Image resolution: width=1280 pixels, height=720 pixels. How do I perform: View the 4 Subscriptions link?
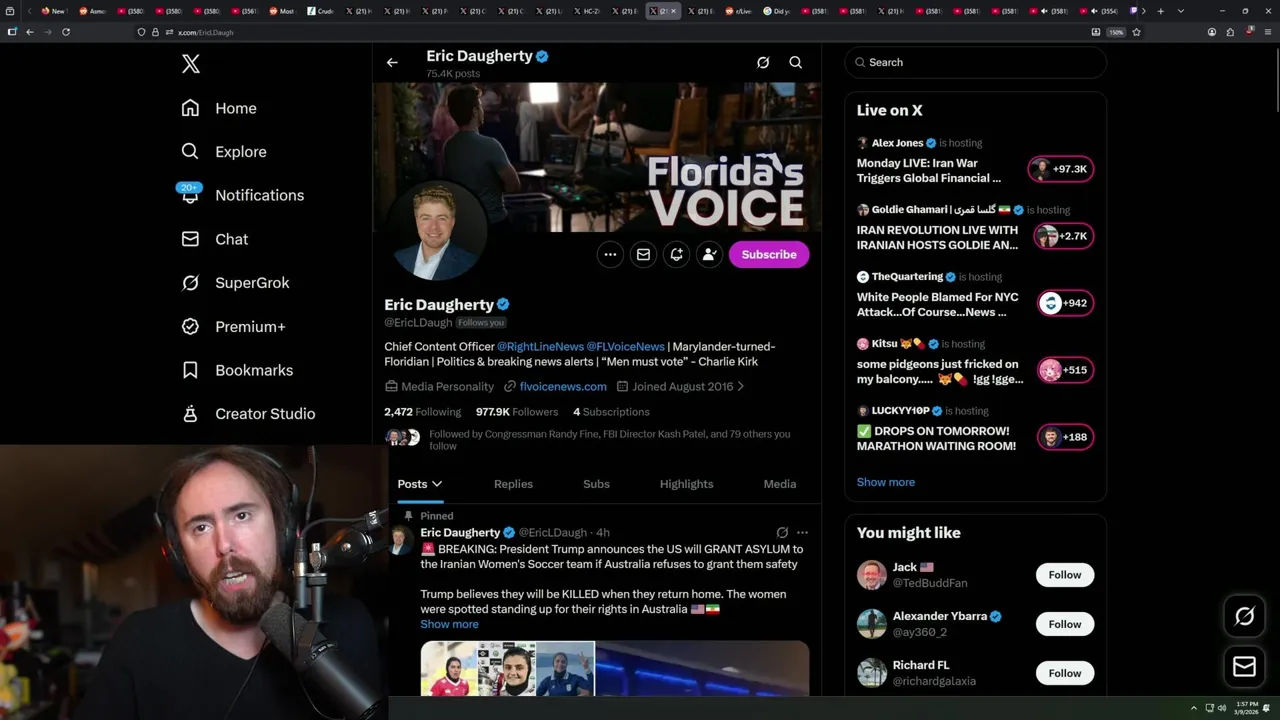[611, 412]
